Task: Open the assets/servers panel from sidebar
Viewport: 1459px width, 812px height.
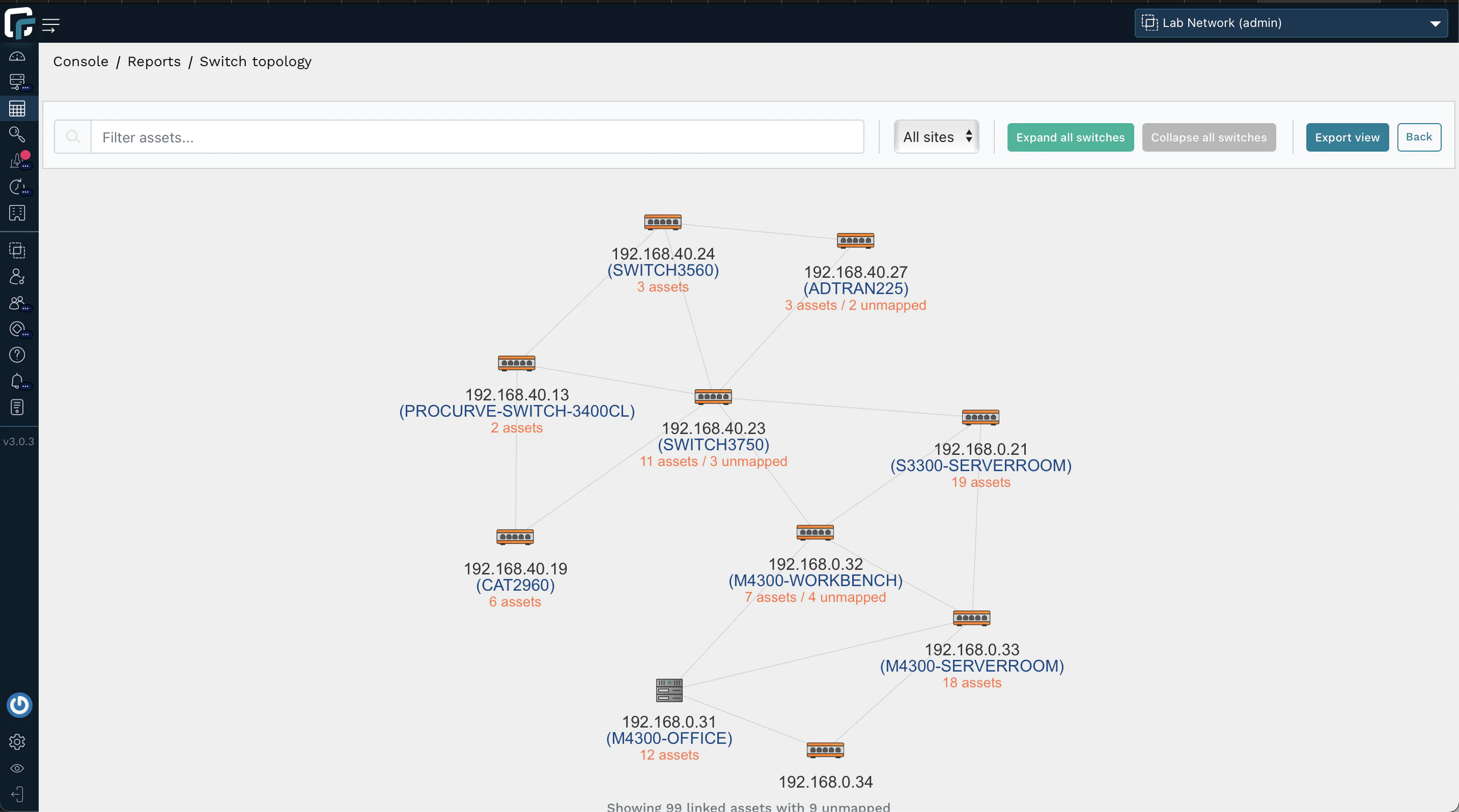Action: coord(17,82)
